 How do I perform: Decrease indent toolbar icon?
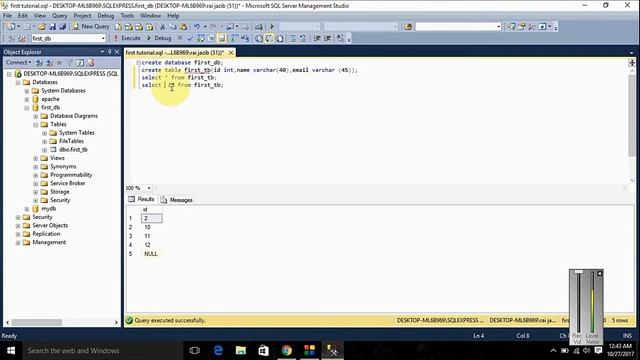(317, 38)
